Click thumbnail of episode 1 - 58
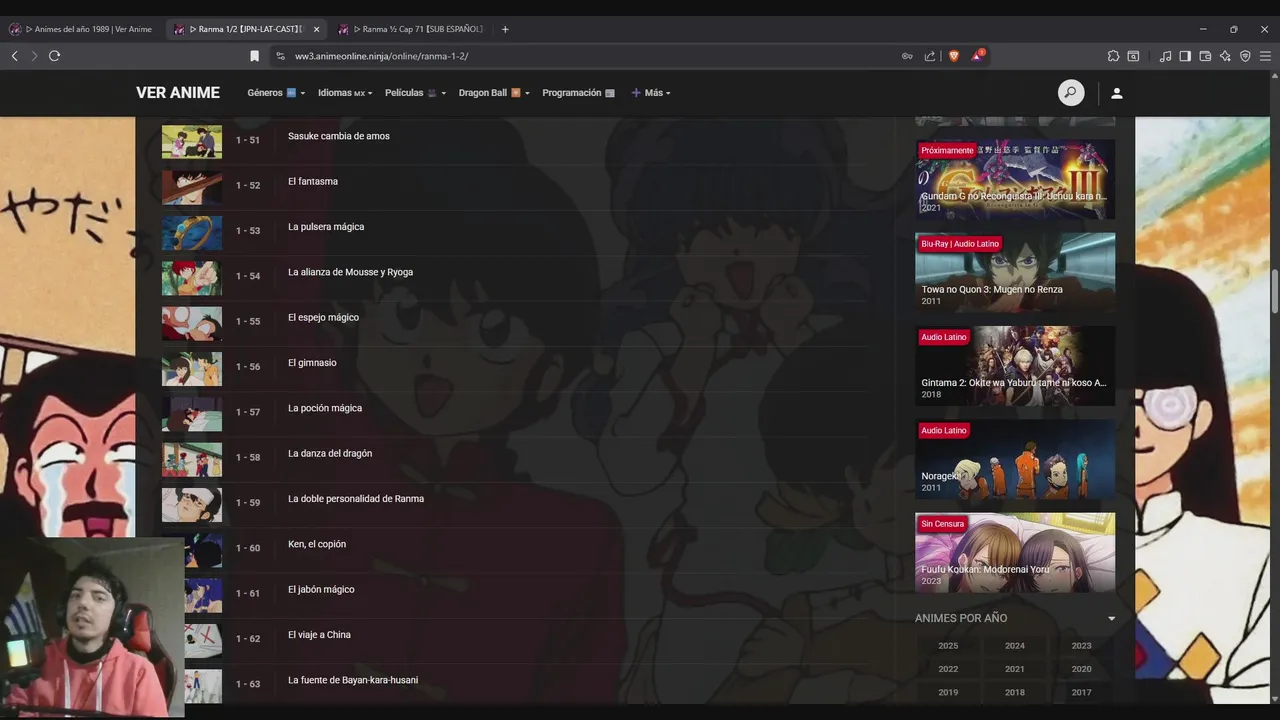This screenshot has width=1280, height=720. coord(192,459)
